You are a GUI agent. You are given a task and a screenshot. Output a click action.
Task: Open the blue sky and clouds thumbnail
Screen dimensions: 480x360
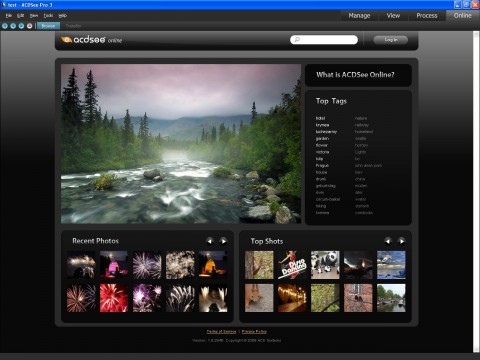tap(391, 265)
